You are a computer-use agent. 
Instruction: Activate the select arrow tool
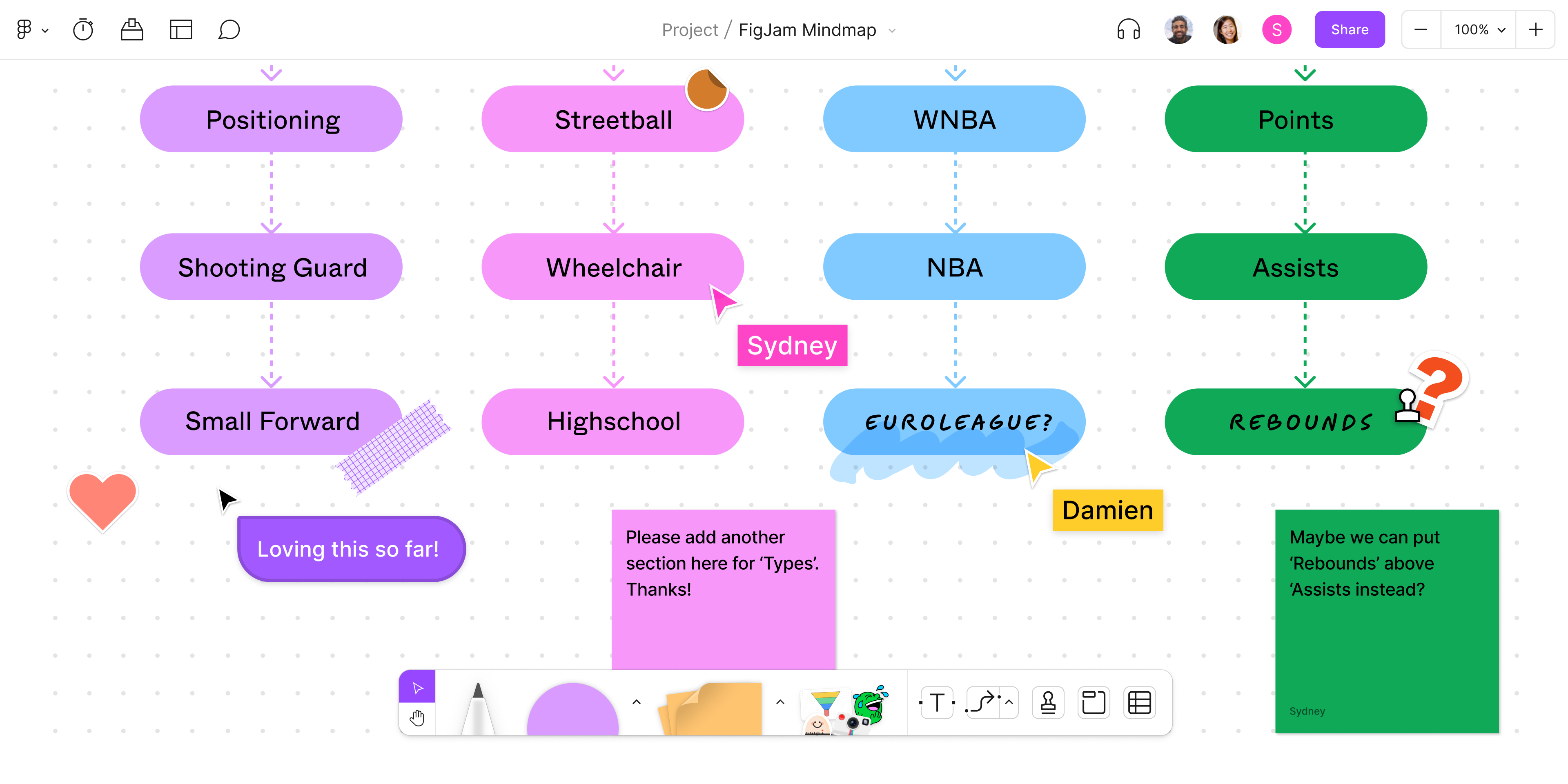417,688
